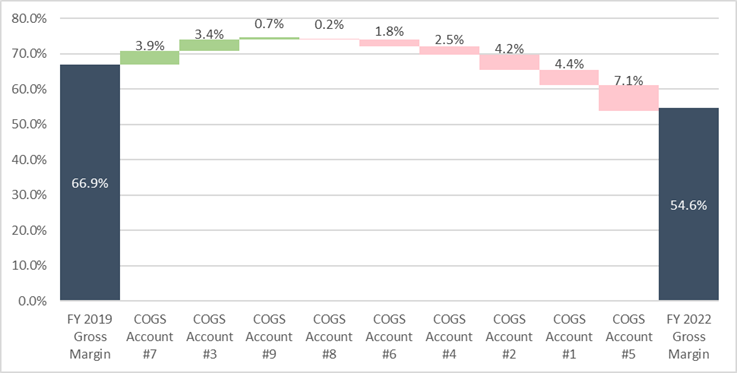The width and height of the screenshot is (737, 373).
Task: Select the COGS Account #9 category label
Action: coord(269,337)
